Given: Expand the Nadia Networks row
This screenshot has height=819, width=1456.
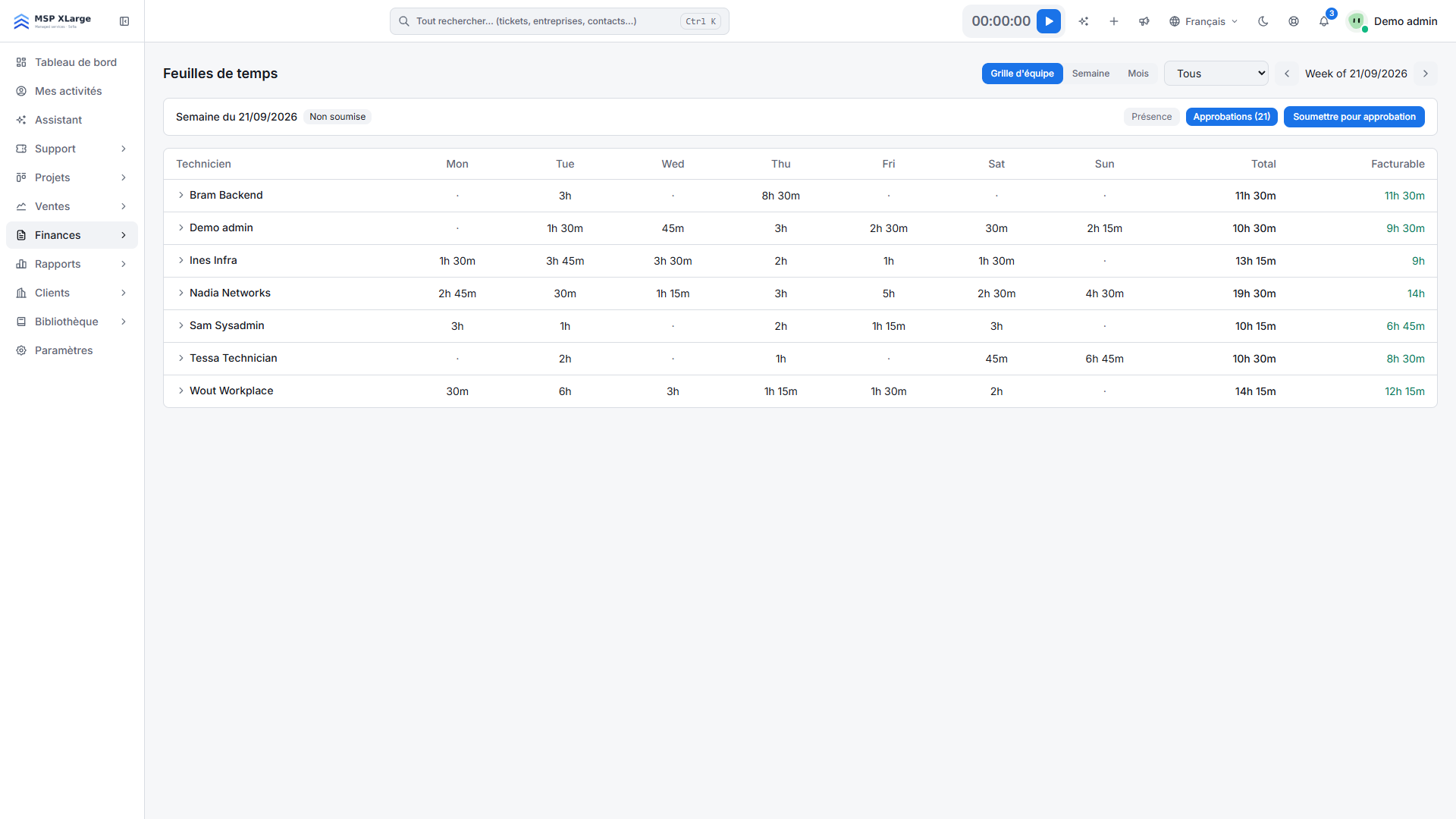Looking at the screenshot, I should pyautogui.click(x=181, y=293).
